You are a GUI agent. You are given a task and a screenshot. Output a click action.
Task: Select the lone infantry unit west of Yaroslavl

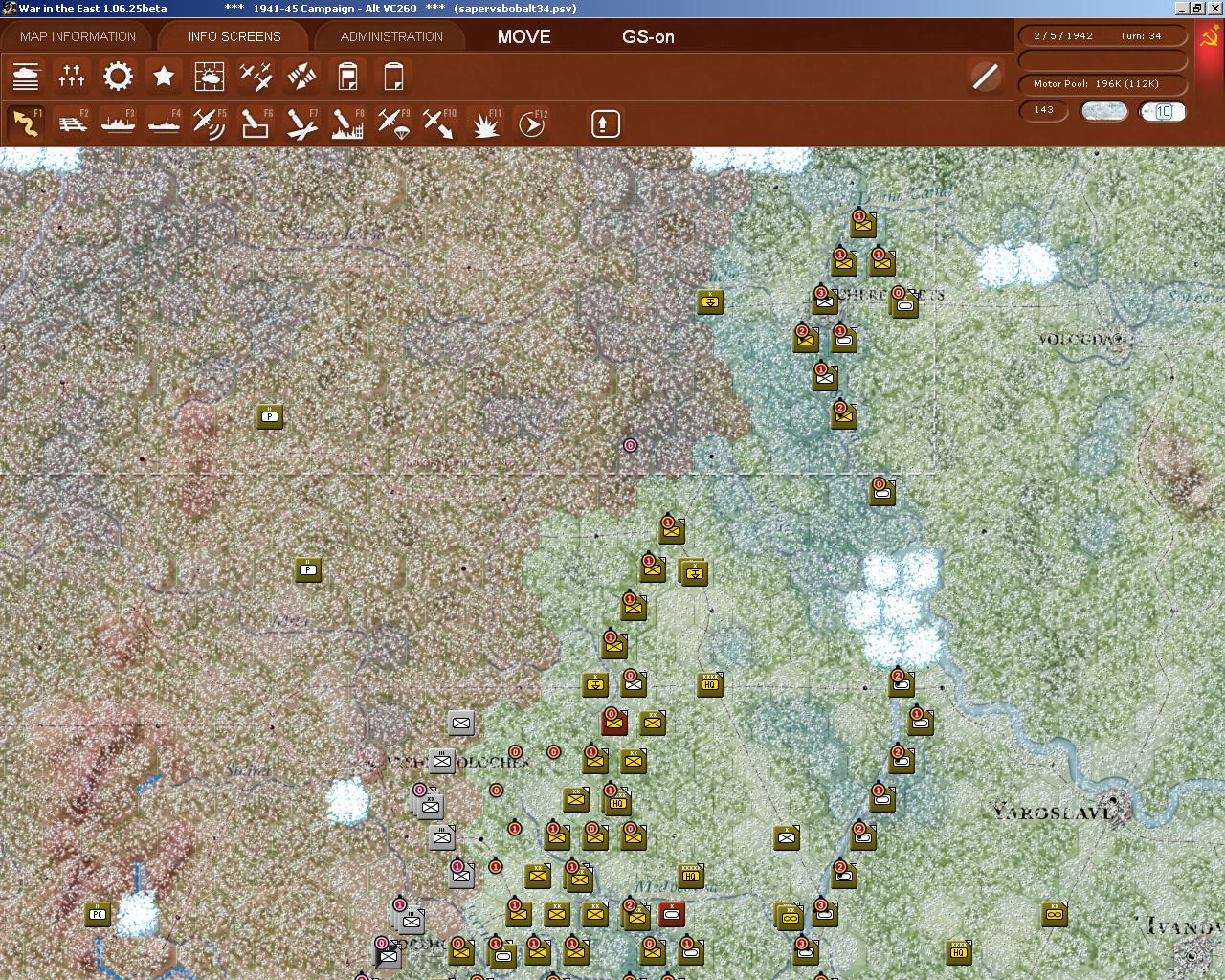pyautogui.click(x=787, y=837)
